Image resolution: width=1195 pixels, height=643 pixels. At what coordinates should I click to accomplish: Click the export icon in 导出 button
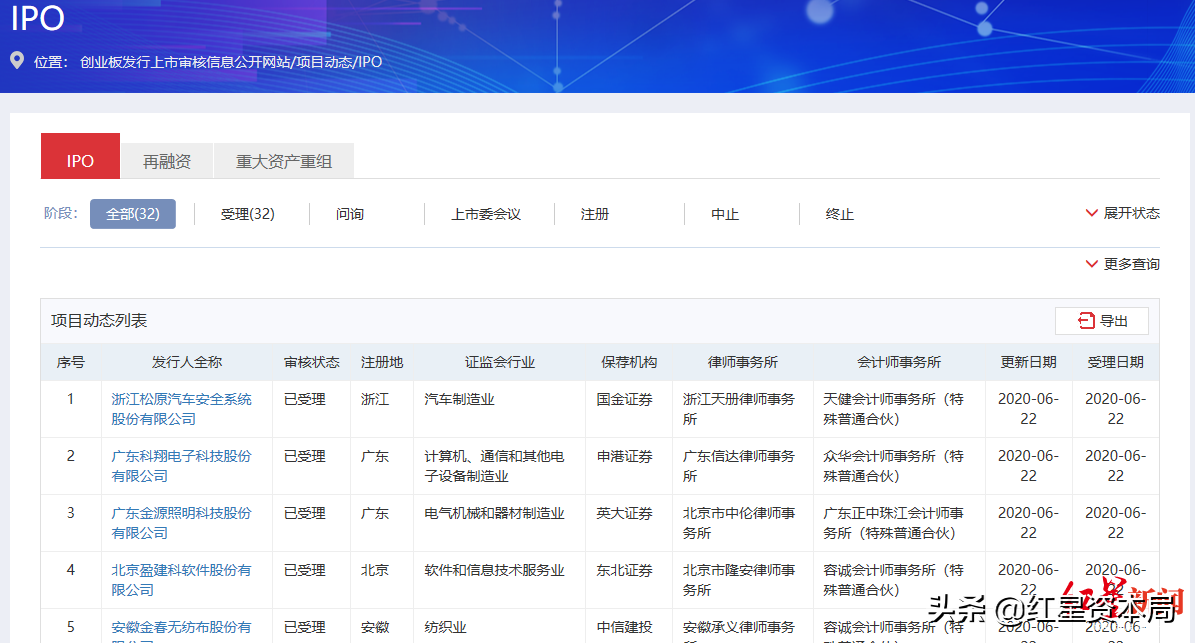[1086, 321]
